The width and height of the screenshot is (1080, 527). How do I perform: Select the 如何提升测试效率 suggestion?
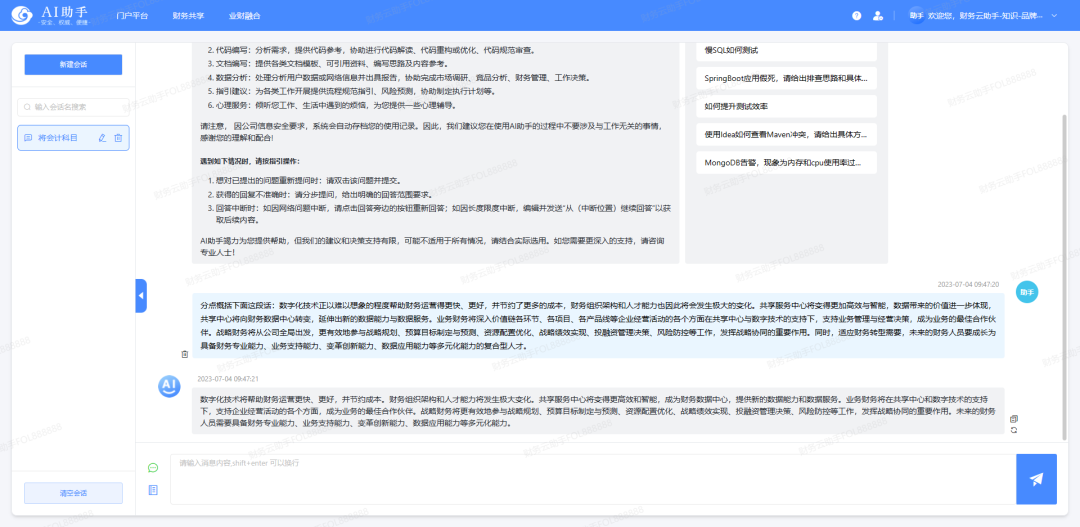pyautogui.click(x=786, y=107)
